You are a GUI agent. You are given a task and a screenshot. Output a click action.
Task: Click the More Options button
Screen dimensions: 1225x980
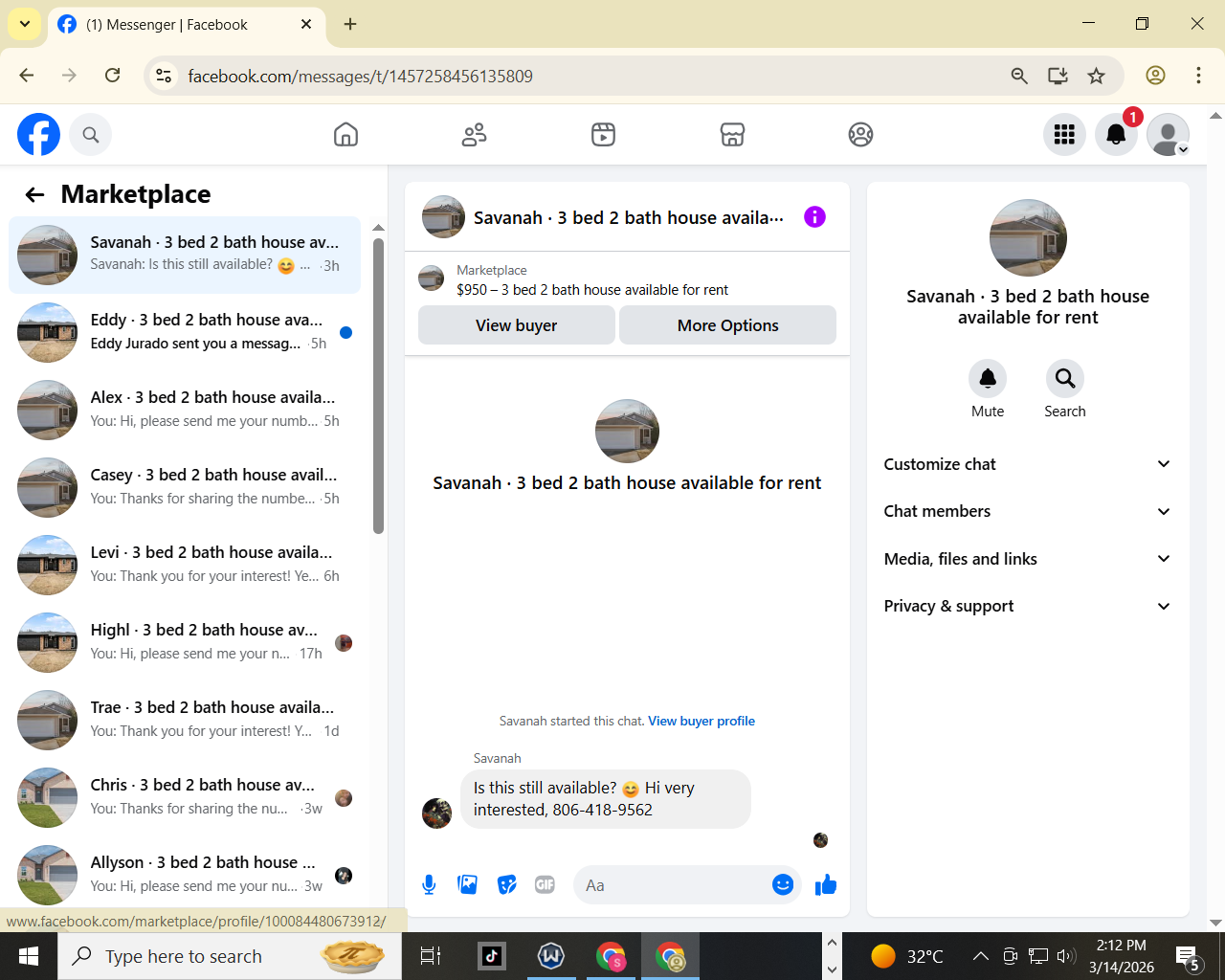click(x=728, y=325)
